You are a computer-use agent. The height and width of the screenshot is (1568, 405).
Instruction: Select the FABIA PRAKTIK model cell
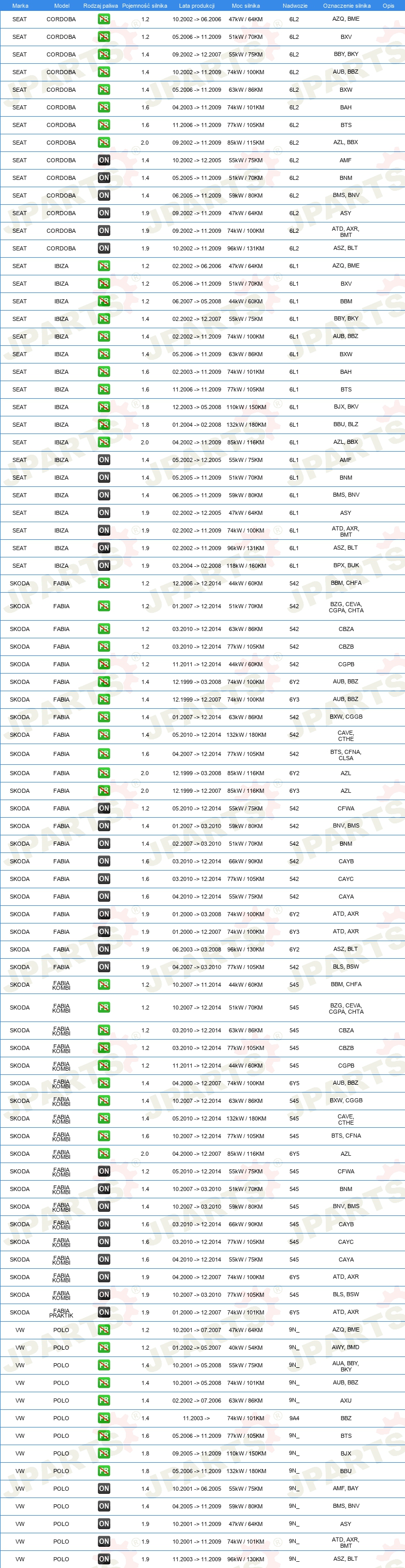click(62, 1313)
